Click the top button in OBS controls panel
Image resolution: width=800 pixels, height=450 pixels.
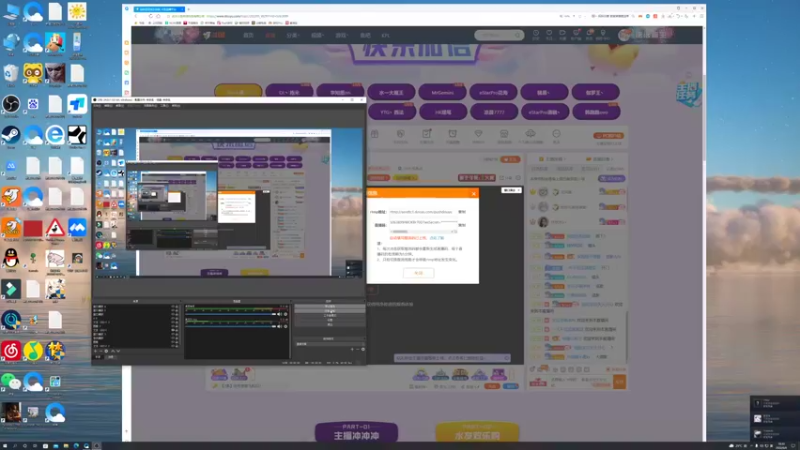click(x=330, y=306)
